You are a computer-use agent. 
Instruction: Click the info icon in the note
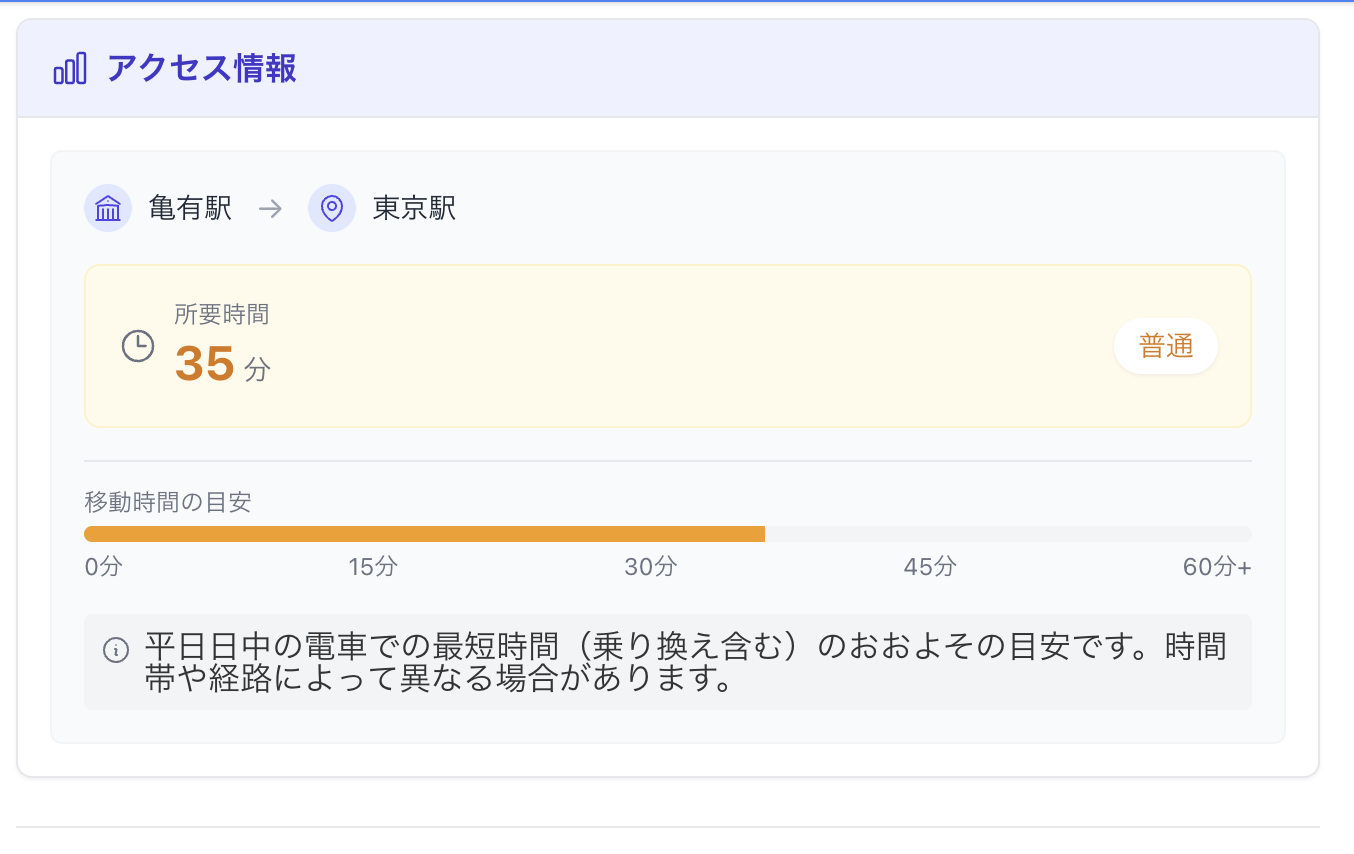(116, 650)
